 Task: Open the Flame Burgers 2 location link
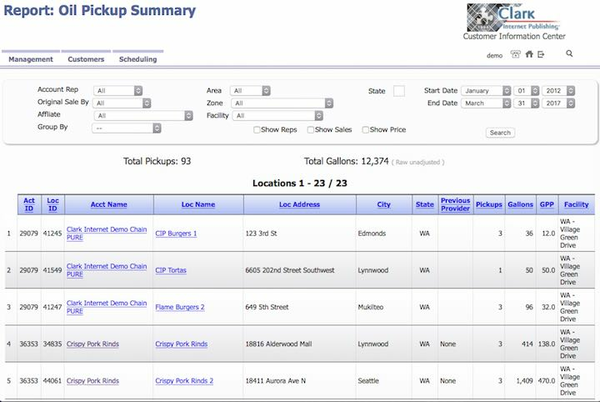180,307
